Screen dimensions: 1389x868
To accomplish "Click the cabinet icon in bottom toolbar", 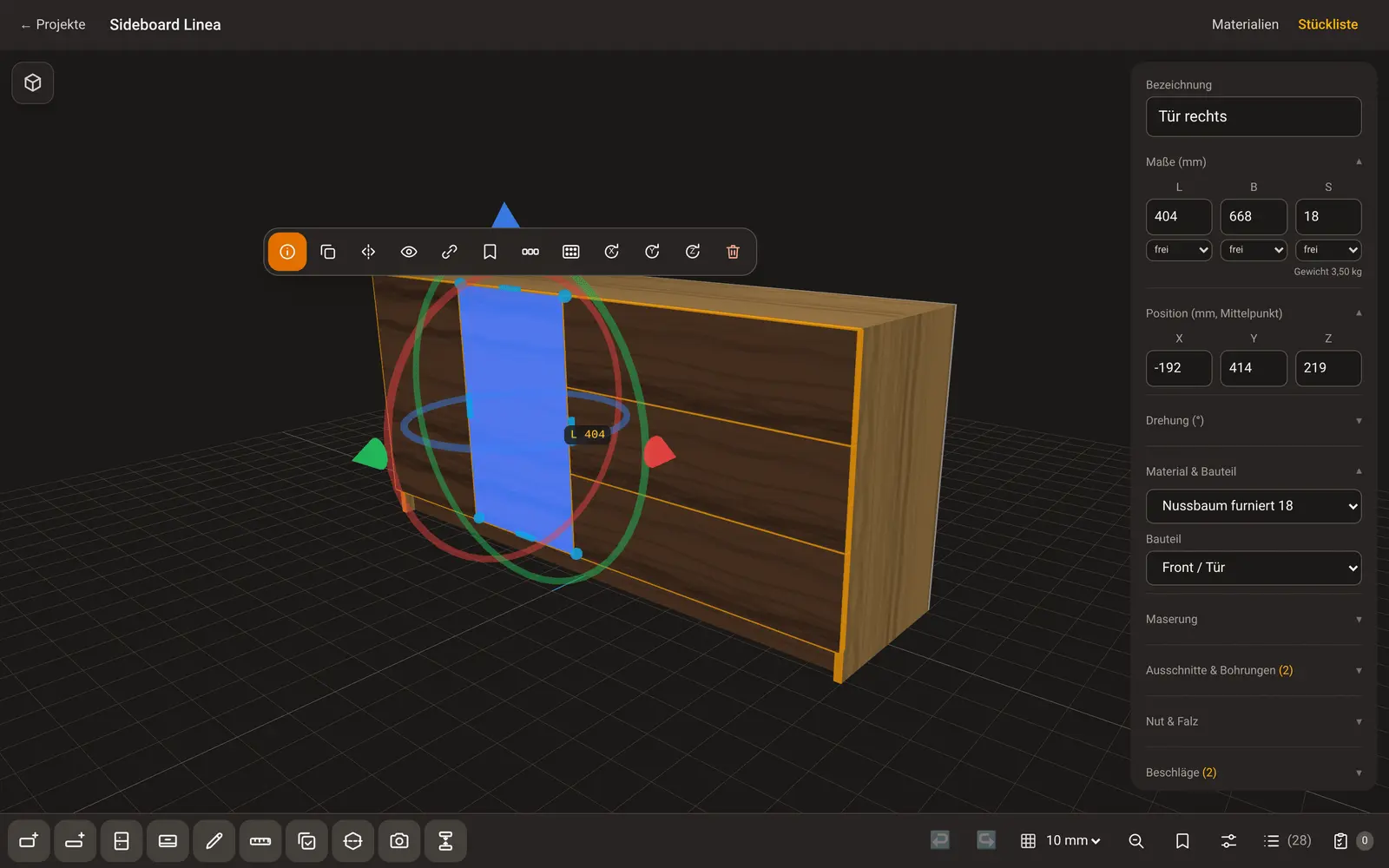I will point(122,840).
